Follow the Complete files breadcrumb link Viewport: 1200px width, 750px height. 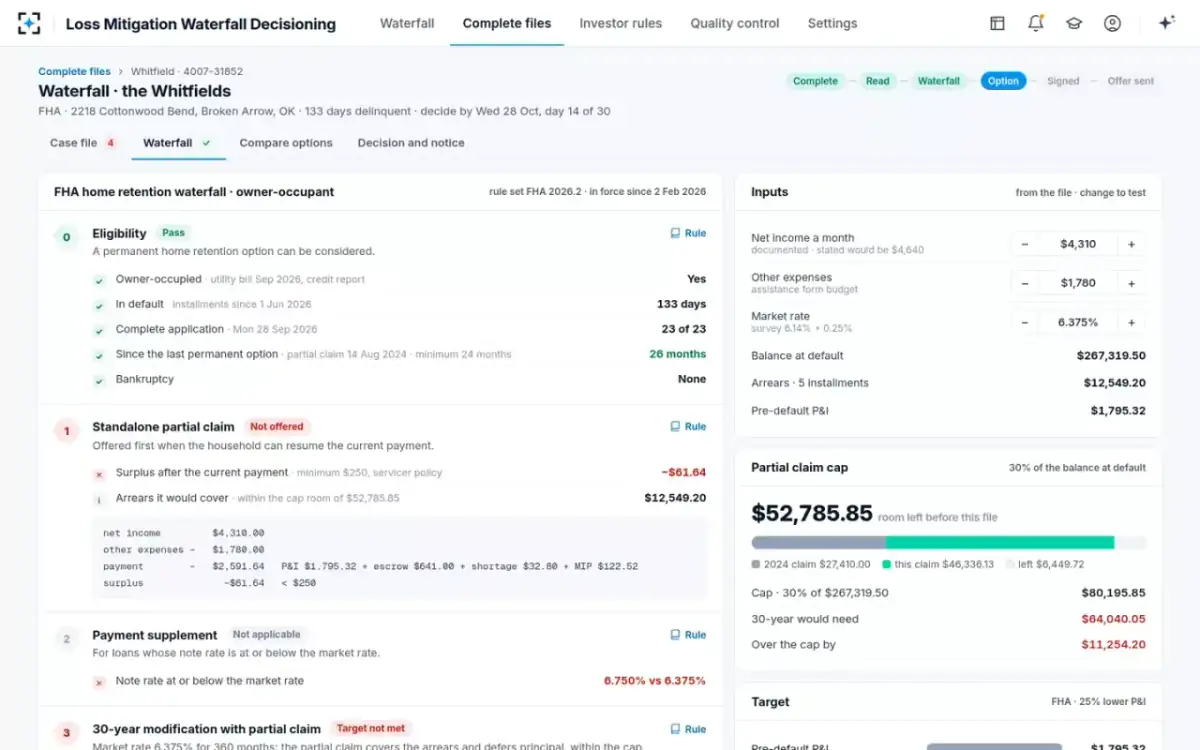(75, 71)
